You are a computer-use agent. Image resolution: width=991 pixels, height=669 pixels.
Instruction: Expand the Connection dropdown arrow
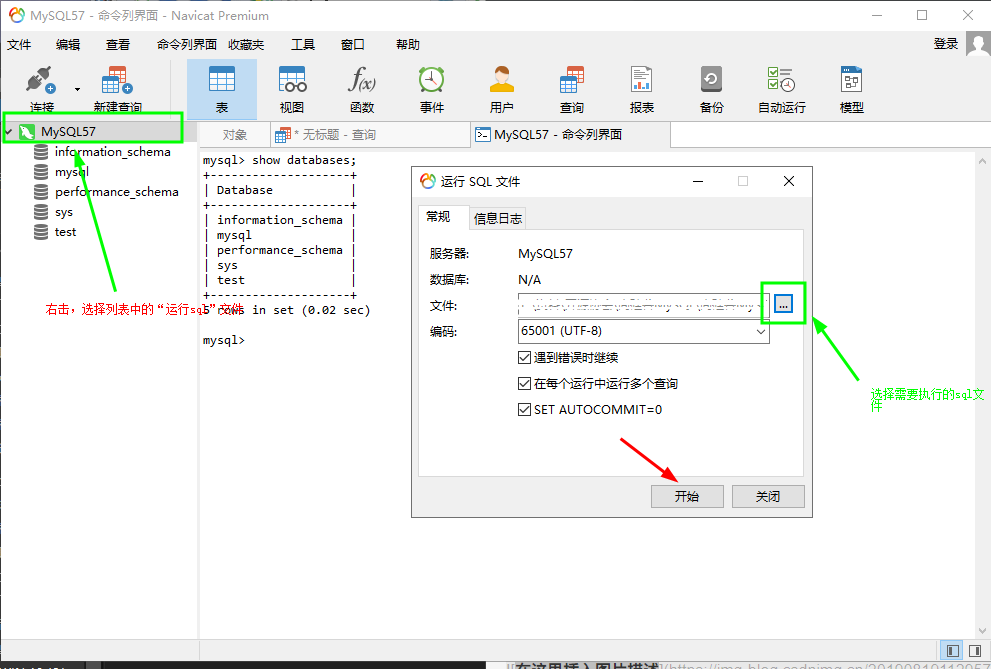(77, 89)
